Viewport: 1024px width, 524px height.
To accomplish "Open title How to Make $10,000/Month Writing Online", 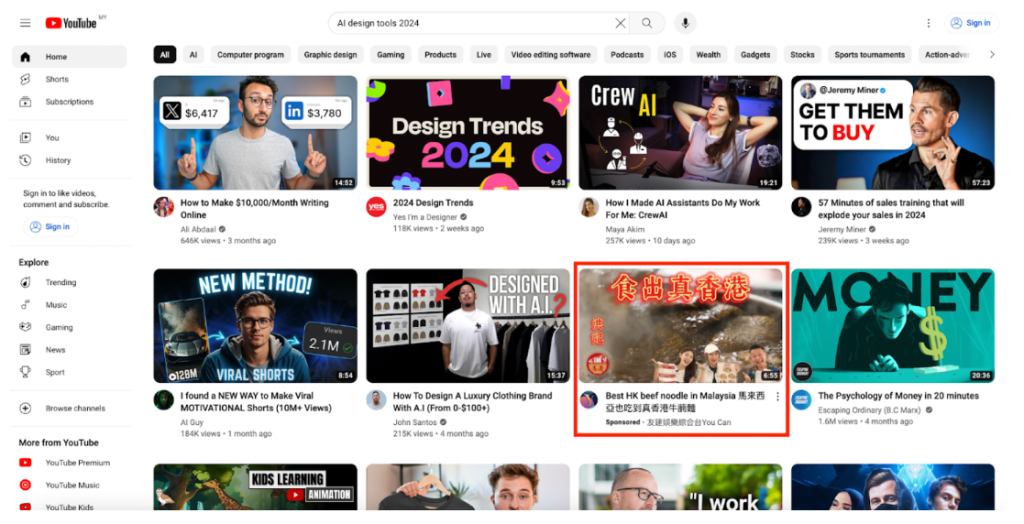I will (255, 209).
